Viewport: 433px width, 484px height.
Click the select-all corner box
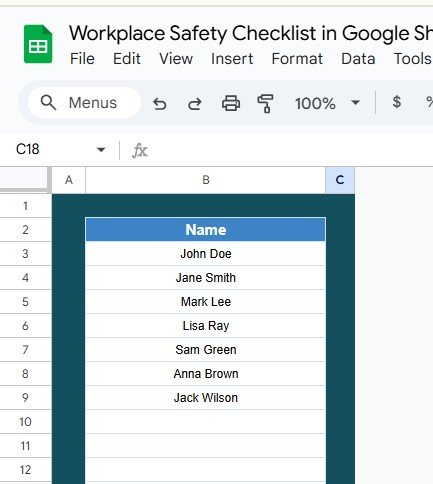coord(25,179)
